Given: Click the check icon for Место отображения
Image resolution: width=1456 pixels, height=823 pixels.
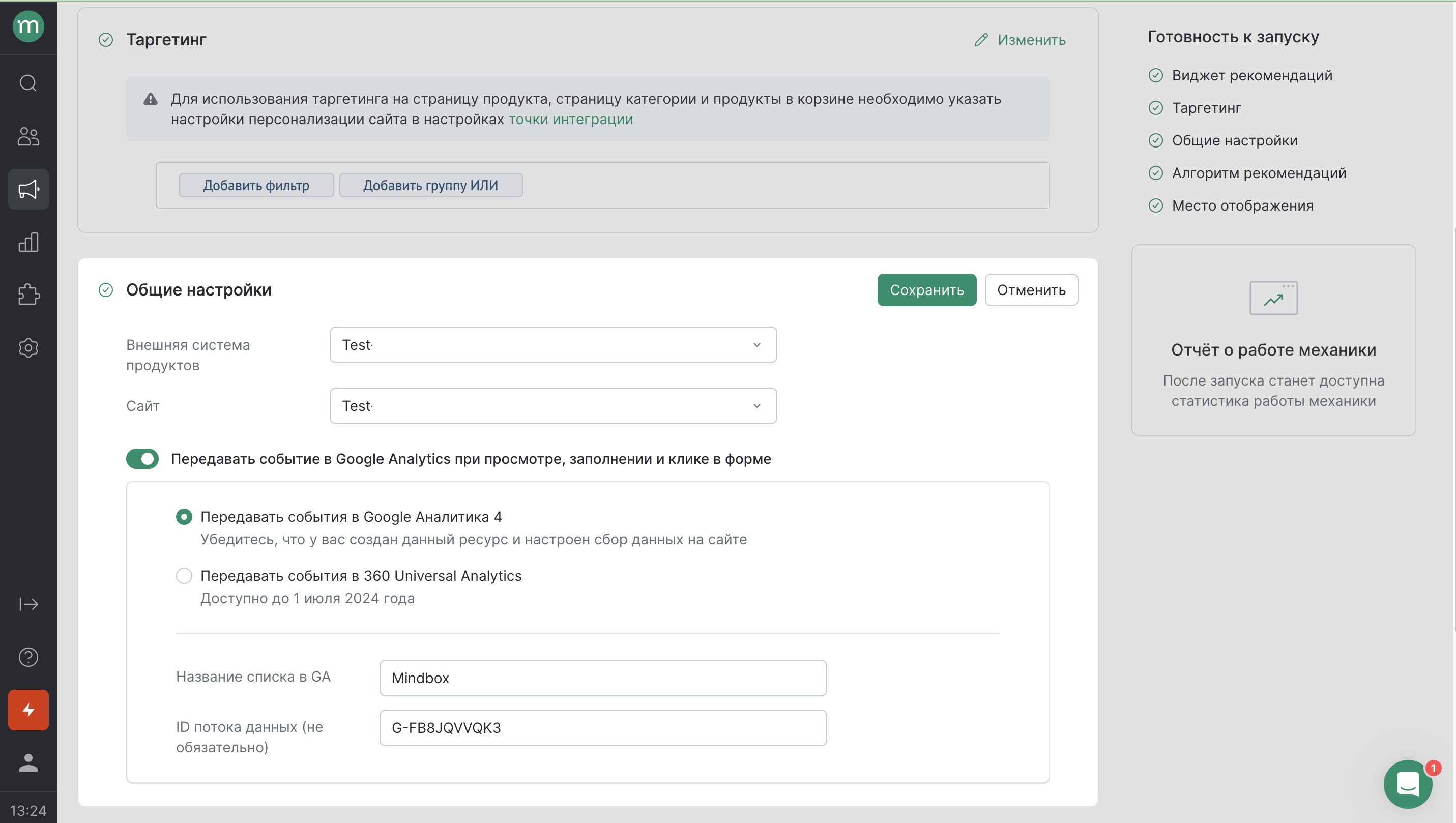Looking at the screenshot, I should pyautogui.click(x=1156, y=205).
